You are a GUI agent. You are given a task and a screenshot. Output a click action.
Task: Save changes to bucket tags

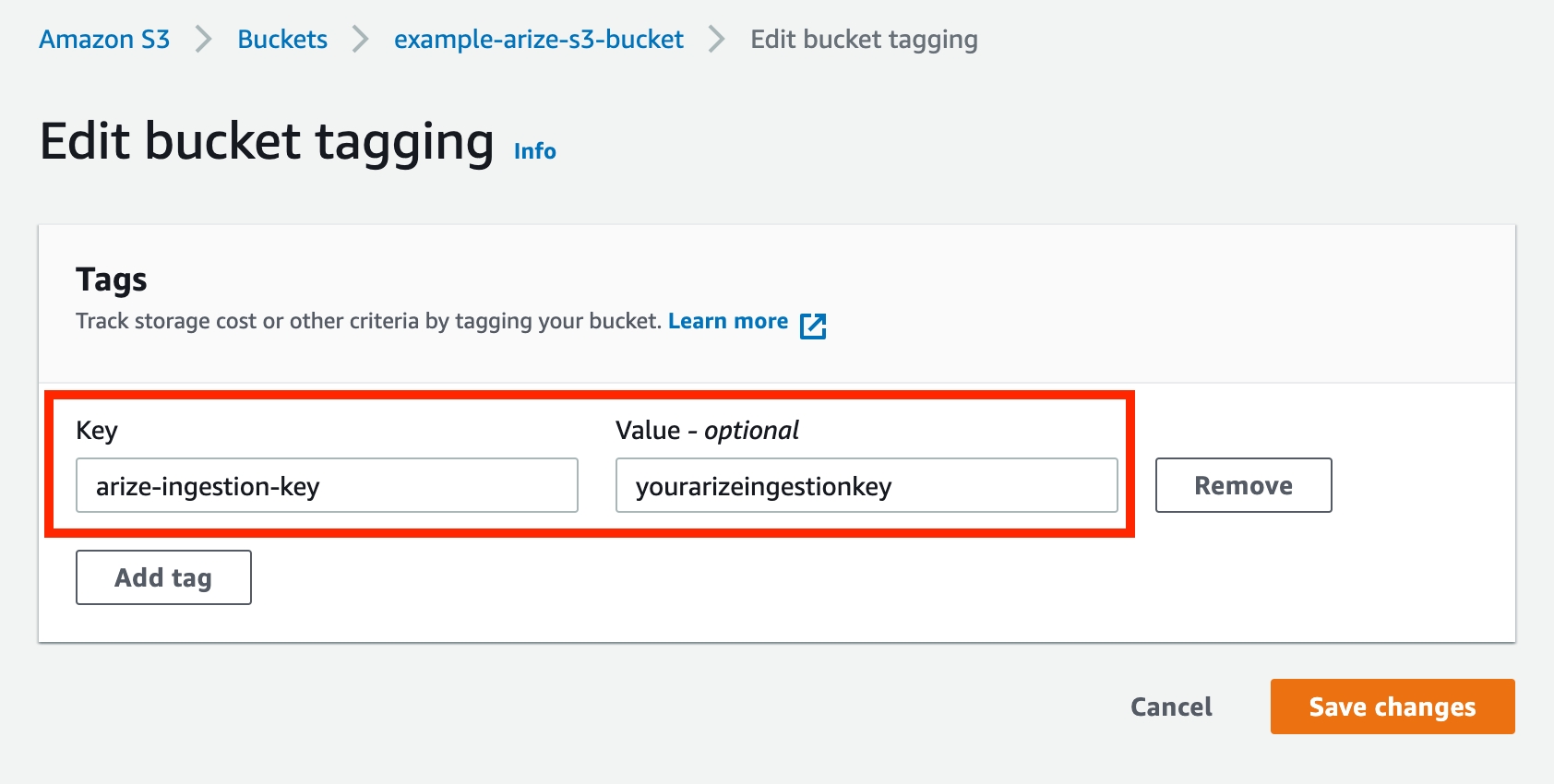coord(1392,707)
